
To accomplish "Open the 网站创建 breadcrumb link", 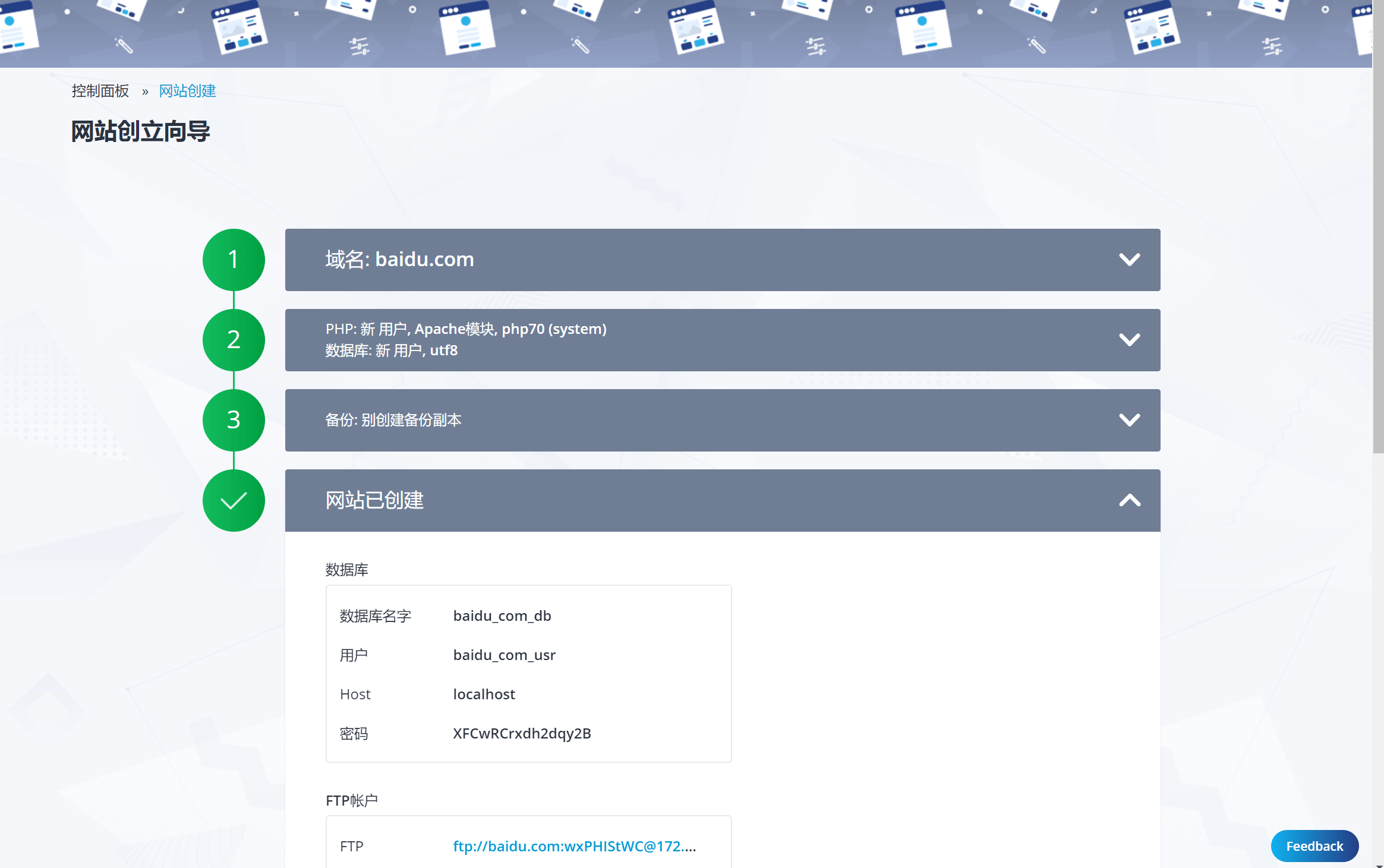I will click(x=187, y=91).
